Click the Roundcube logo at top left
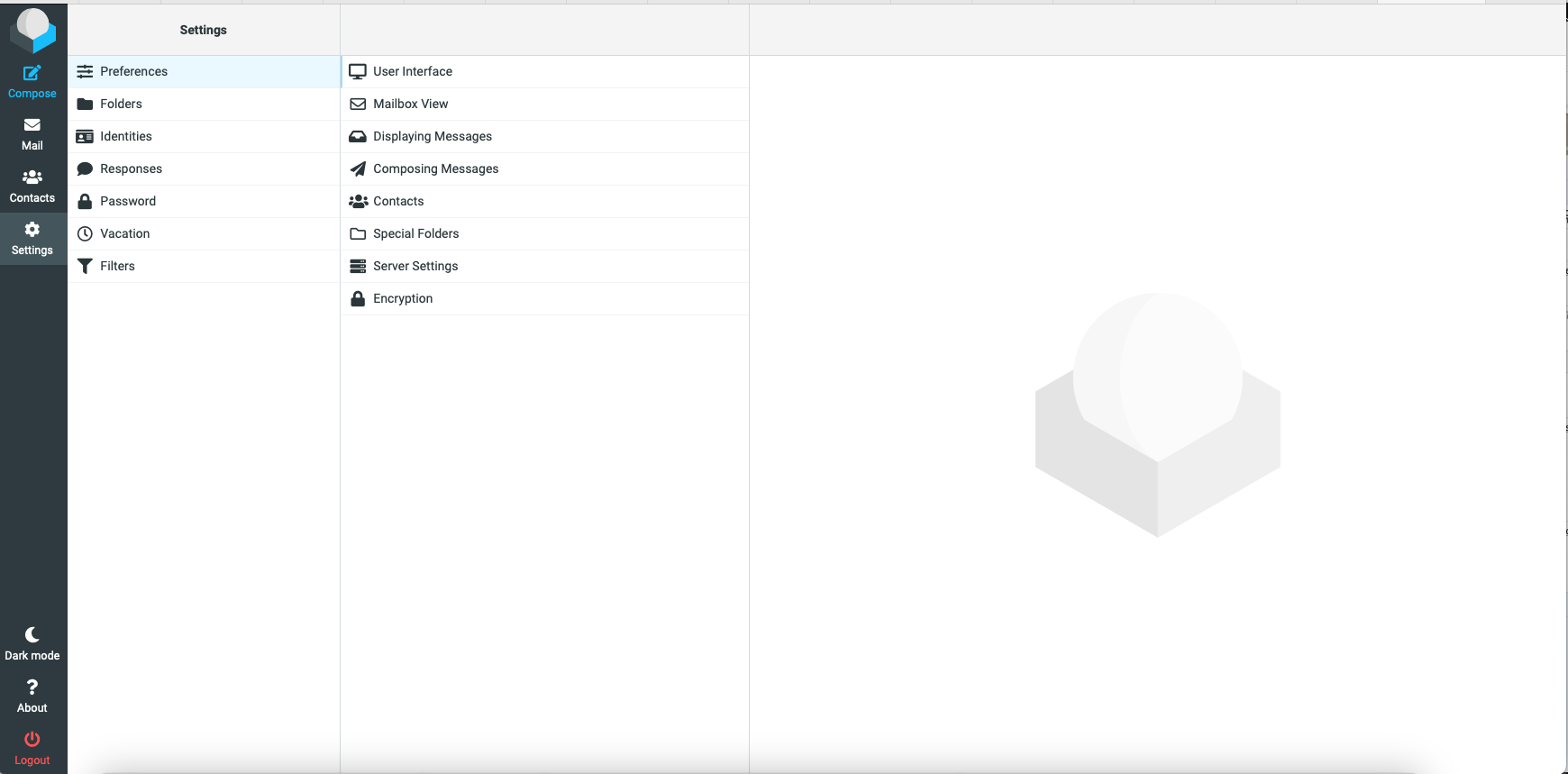 click(32, 31)
